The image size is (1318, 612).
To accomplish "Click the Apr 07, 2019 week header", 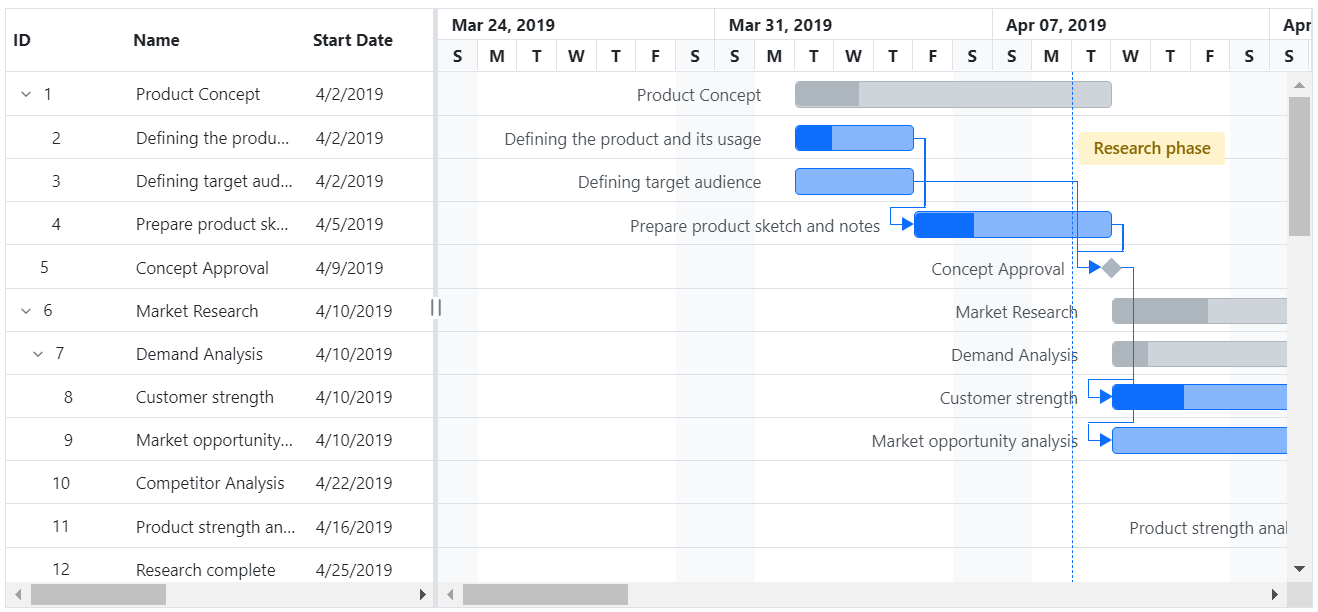I will [1055, 24].
